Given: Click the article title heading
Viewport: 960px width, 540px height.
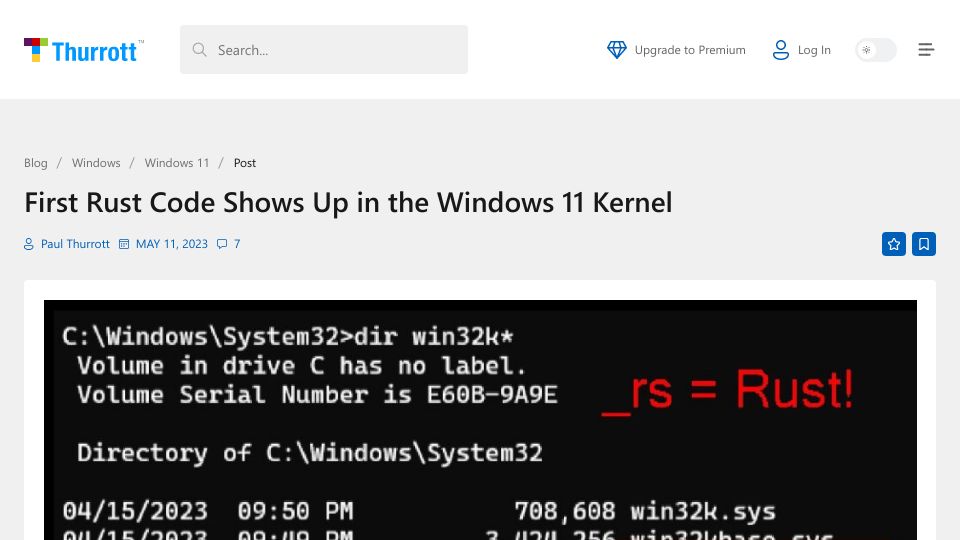Looking at the screenshot, I should [348, 203].
